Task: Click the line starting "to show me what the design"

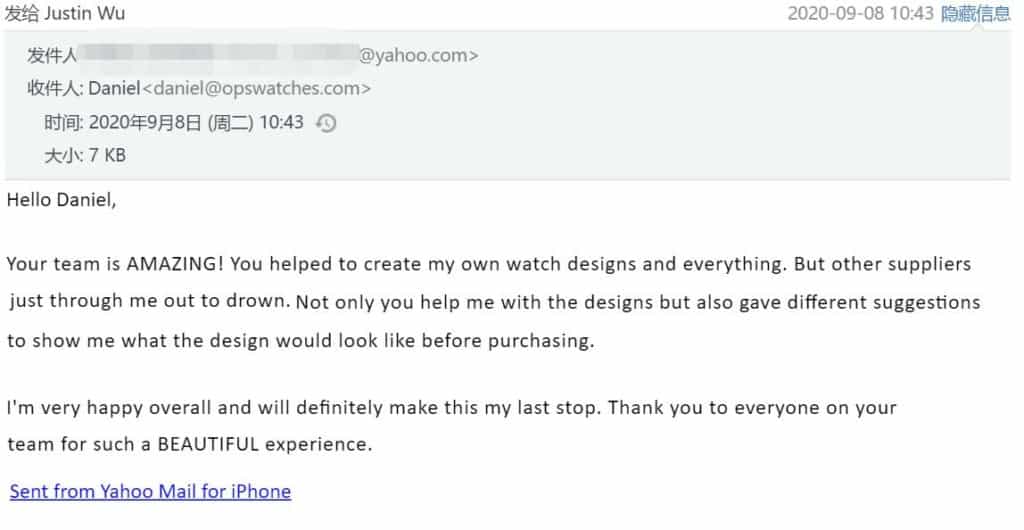Action: click(x=300, y=340)
